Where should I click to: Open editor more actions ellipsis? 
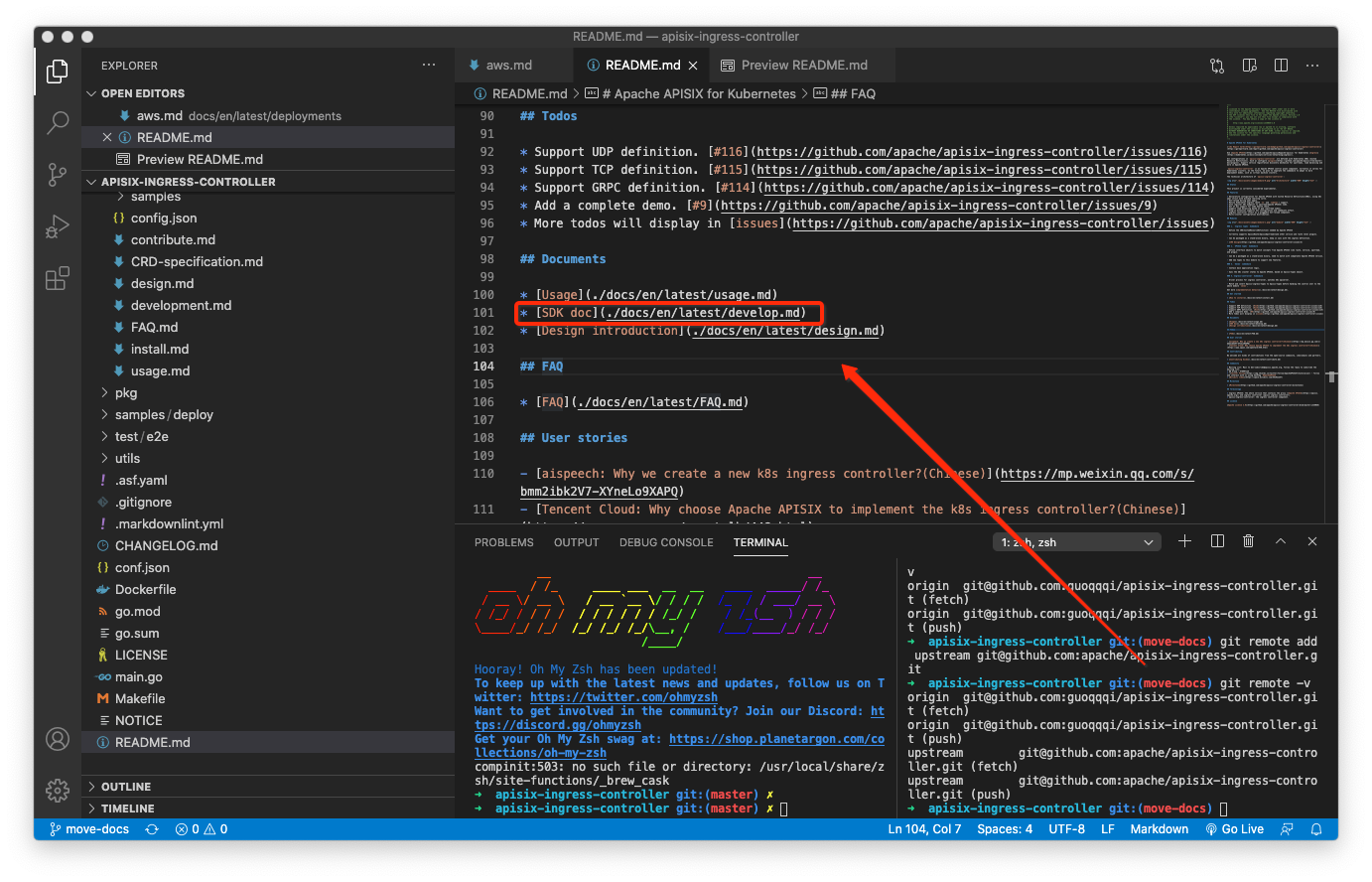click(1312, 66)
